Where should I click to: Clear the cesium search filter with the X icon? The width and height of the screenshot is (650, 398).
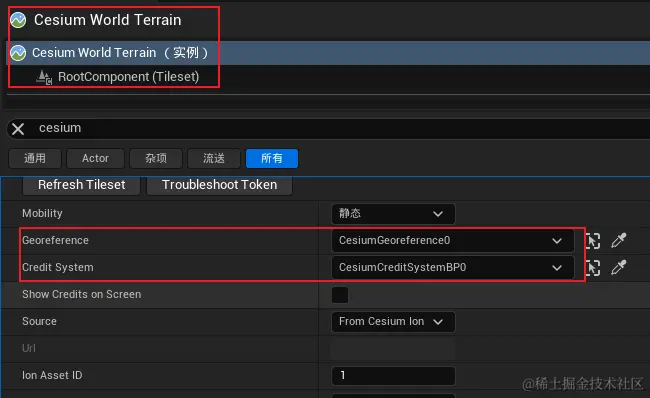18,129
